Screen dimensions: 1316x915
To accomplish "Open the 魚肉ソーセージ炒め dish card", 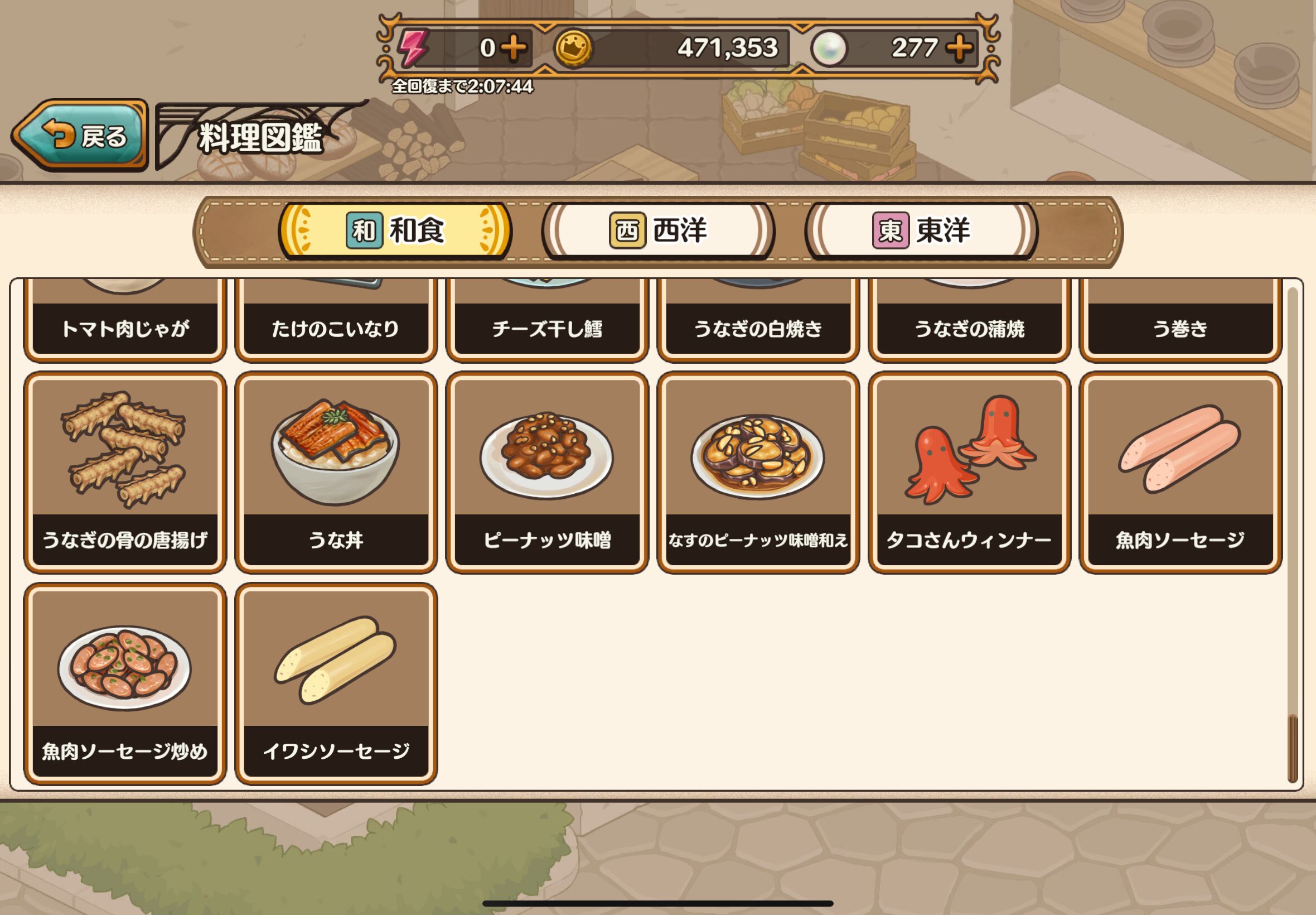I will click(125, 684).
